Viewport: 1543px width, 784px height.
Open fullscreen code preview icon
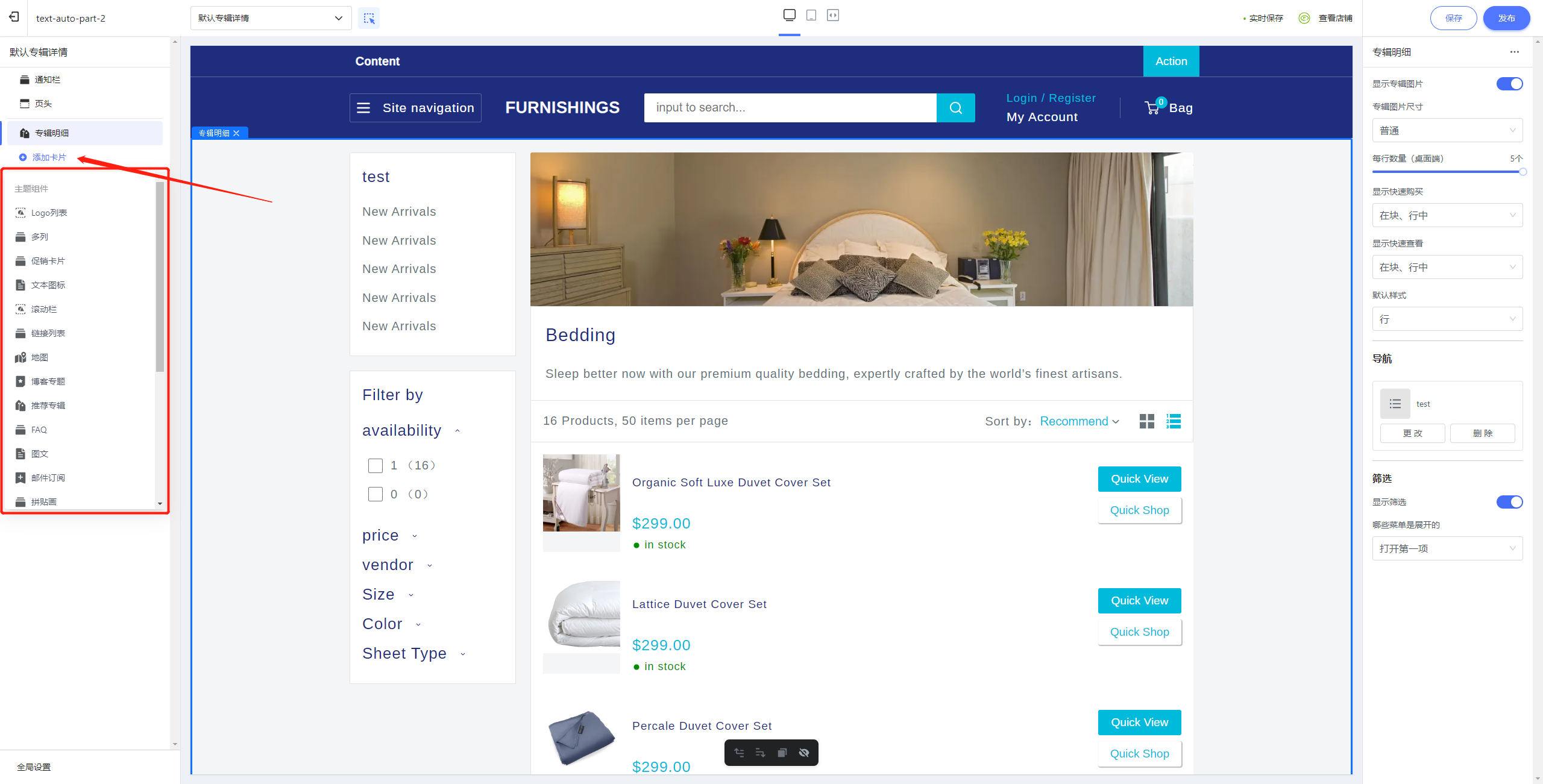[x=833, y=16]
